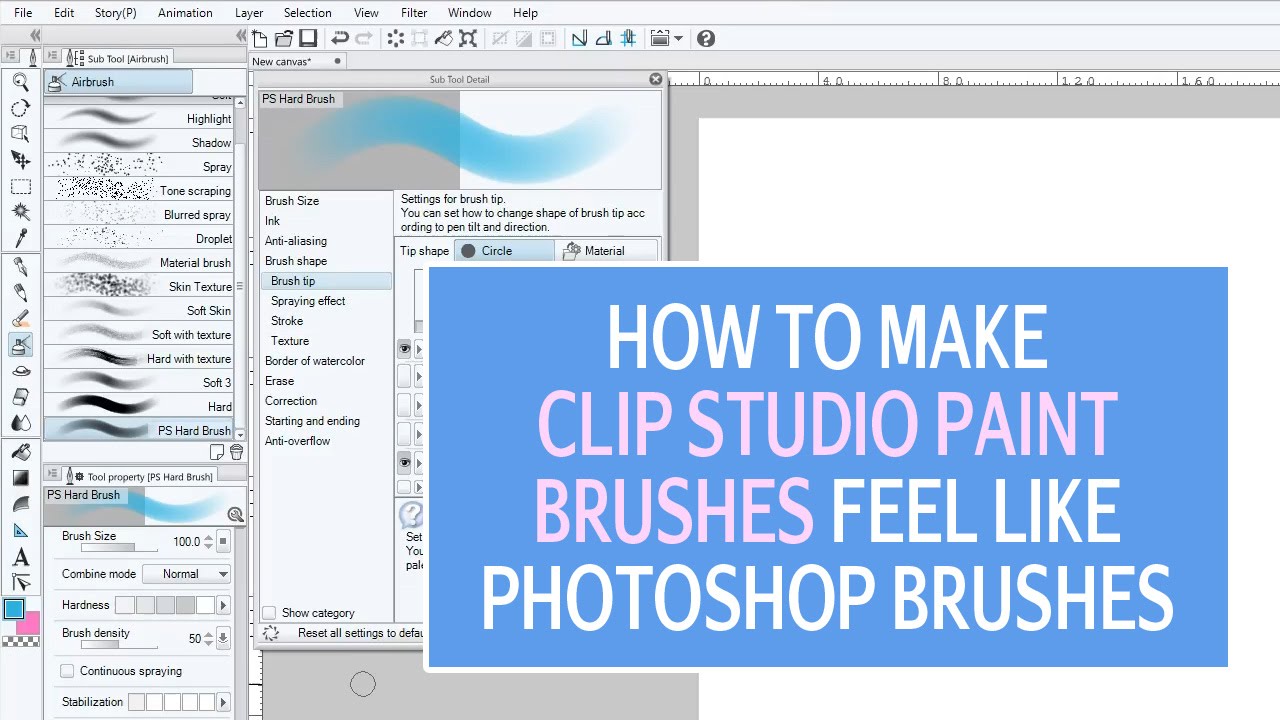Select the Auto select magic wand tool
This screenshot has height=720, width=1280.
click(x=20, y=212)
